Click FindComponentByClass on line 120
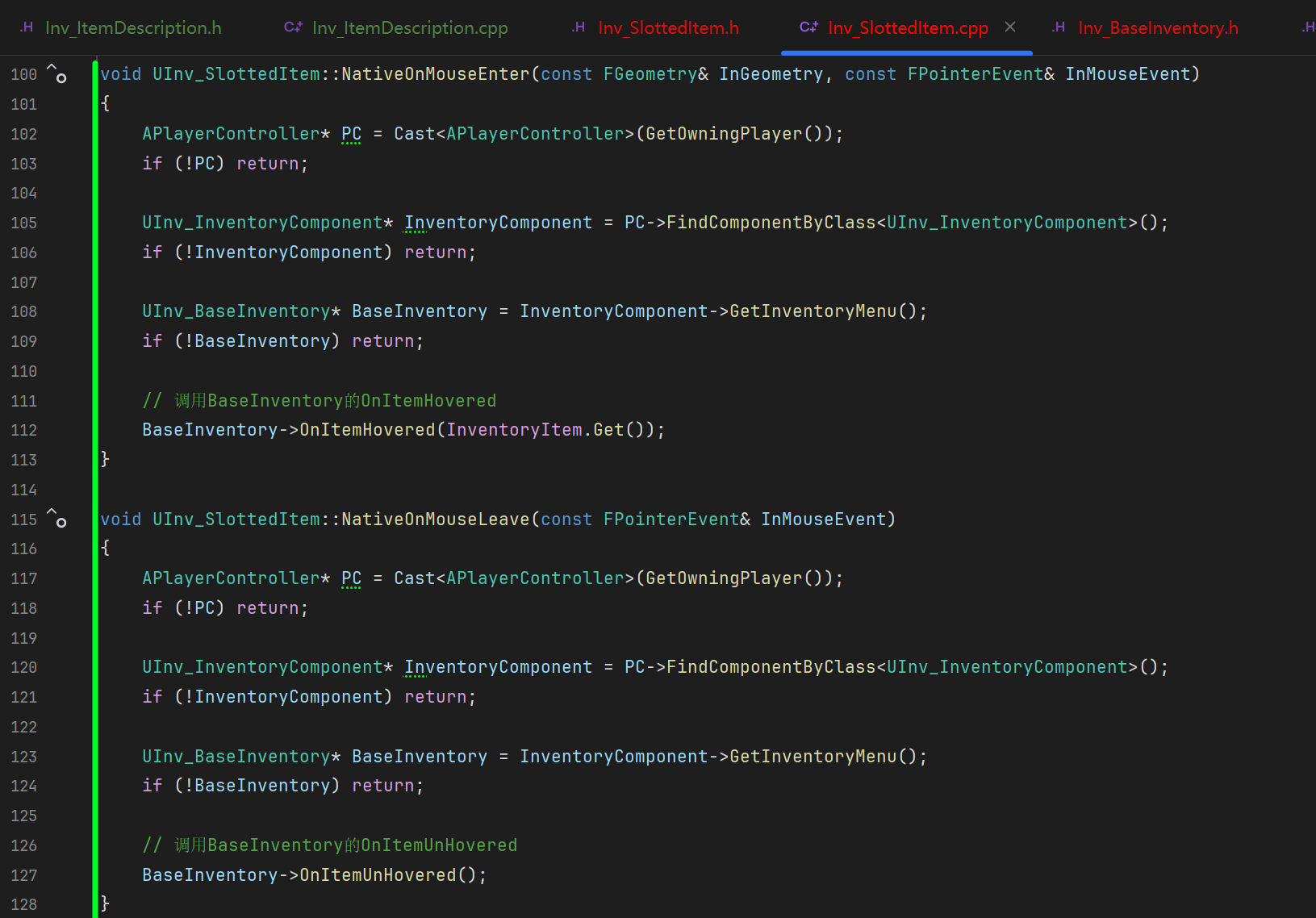This screenshot has height=918, width=1316. click(x=771, y=667)
